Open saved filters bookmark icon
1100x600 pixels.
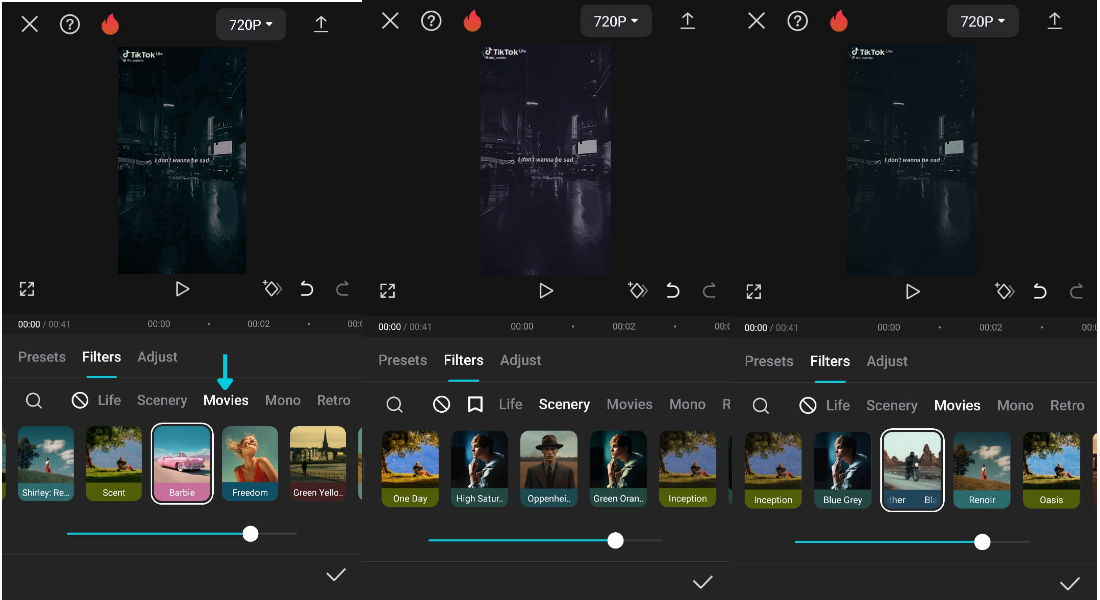coord(475,404)
